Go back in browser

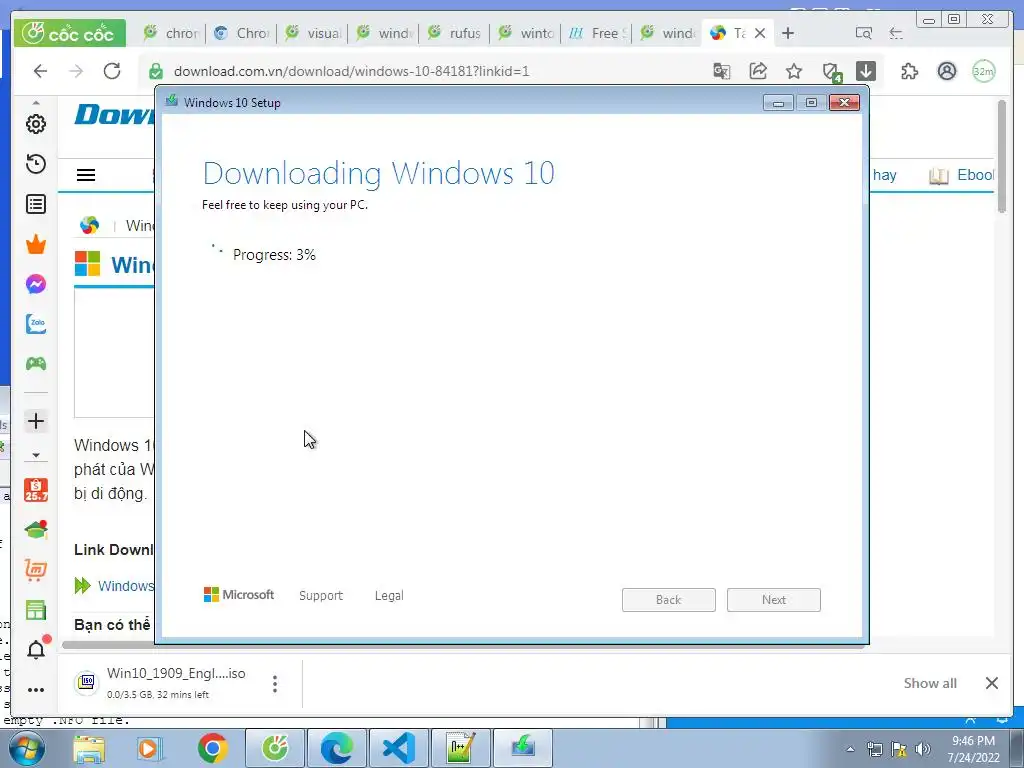point(40,71)
